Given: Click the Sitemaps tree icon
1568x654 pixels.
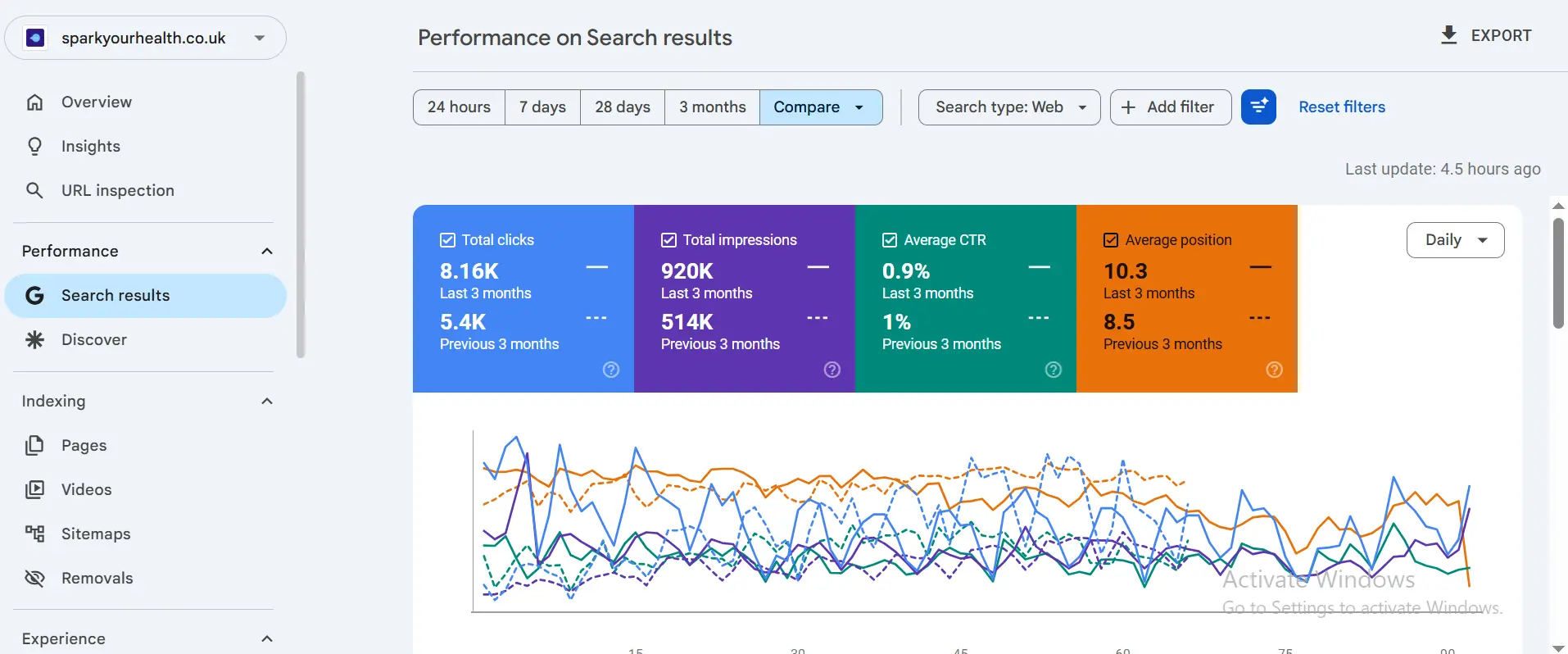Looking at the screenshot, I should click(x=34, y=534).
